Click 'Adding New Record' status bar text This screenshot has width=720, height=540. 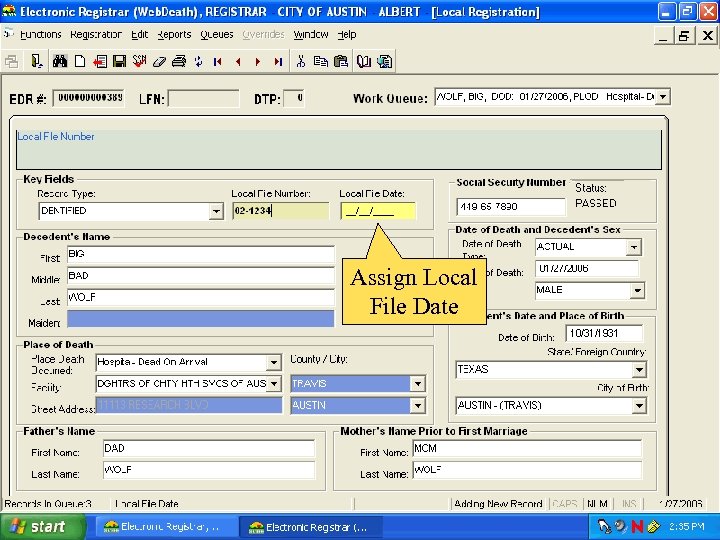pos(498,504)
